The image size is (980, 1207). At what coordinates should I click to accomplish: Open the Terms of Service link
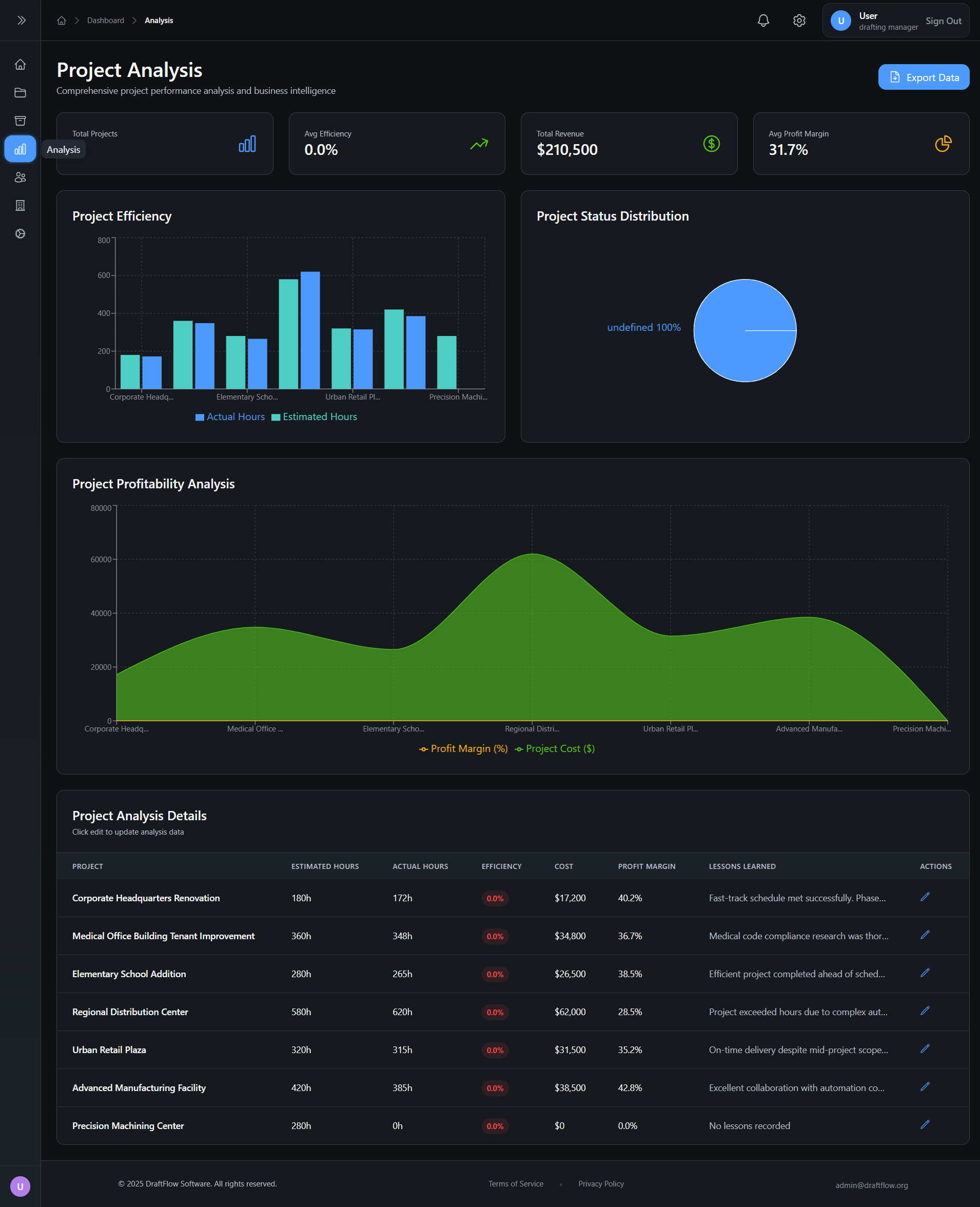pos(516,1183)
